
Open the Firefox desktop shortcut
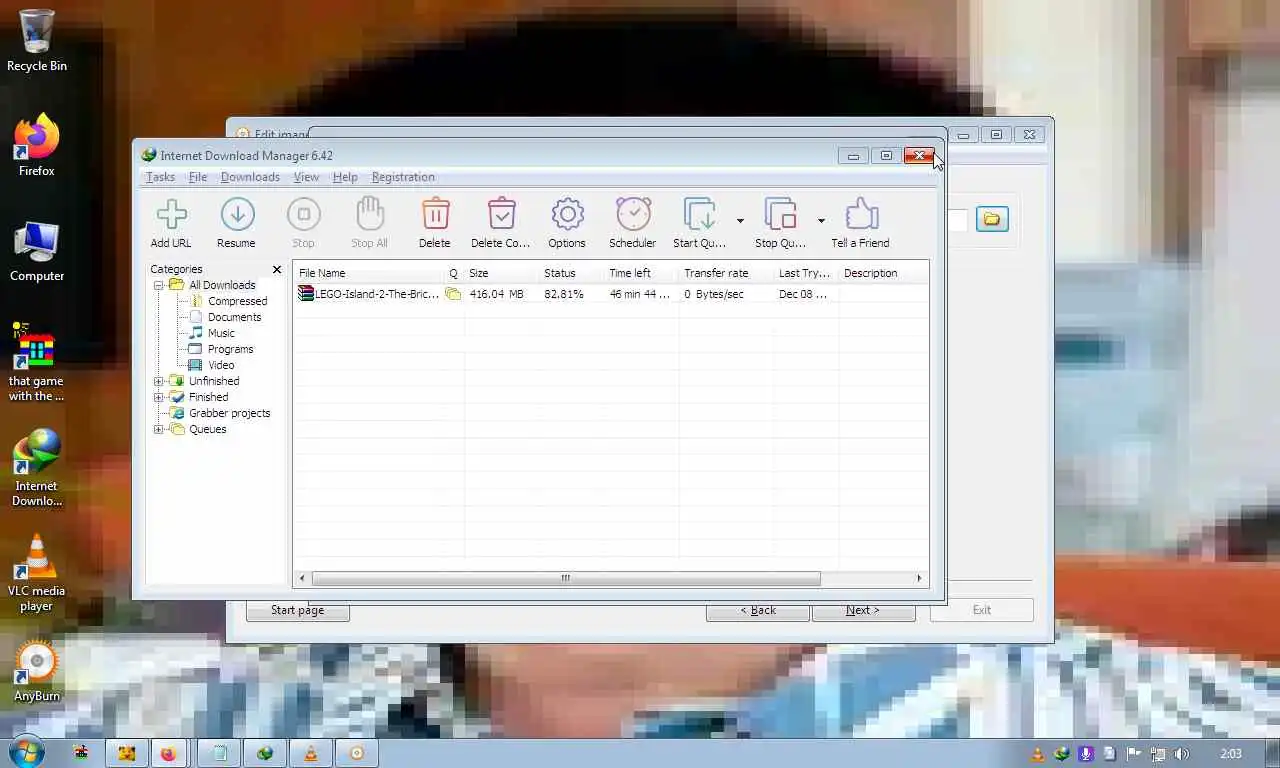coord(37,146)
